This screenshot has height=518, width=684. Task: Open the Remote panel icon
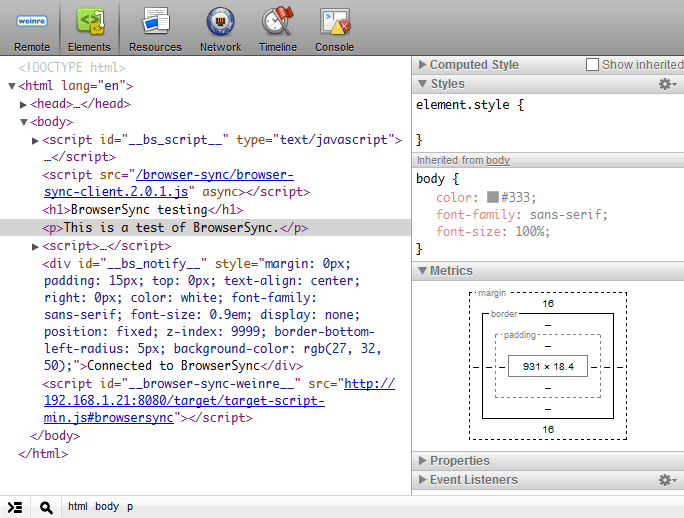32,28
